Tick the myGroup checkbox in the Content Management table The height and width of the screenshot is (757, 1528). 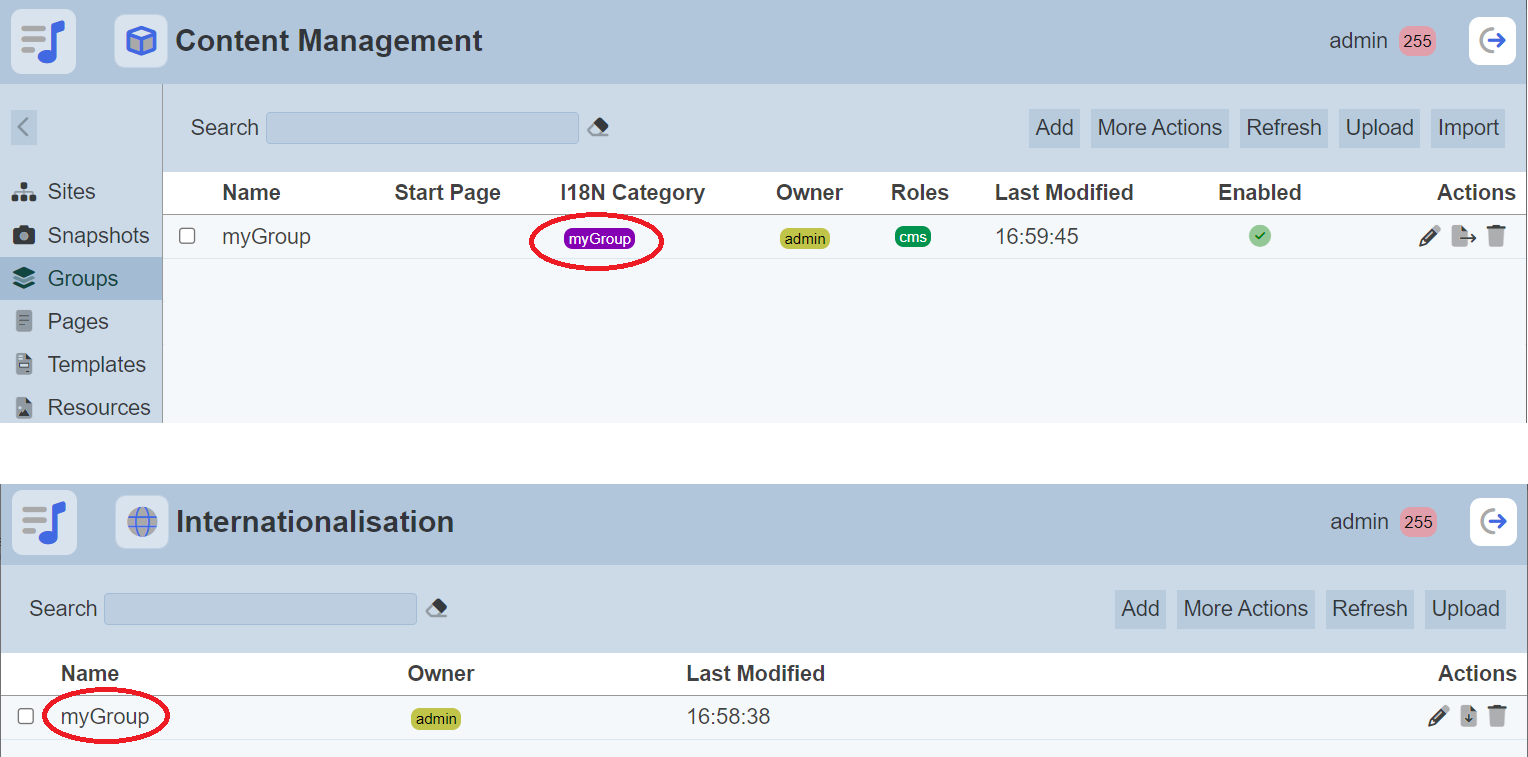click(x=187, y=236)
